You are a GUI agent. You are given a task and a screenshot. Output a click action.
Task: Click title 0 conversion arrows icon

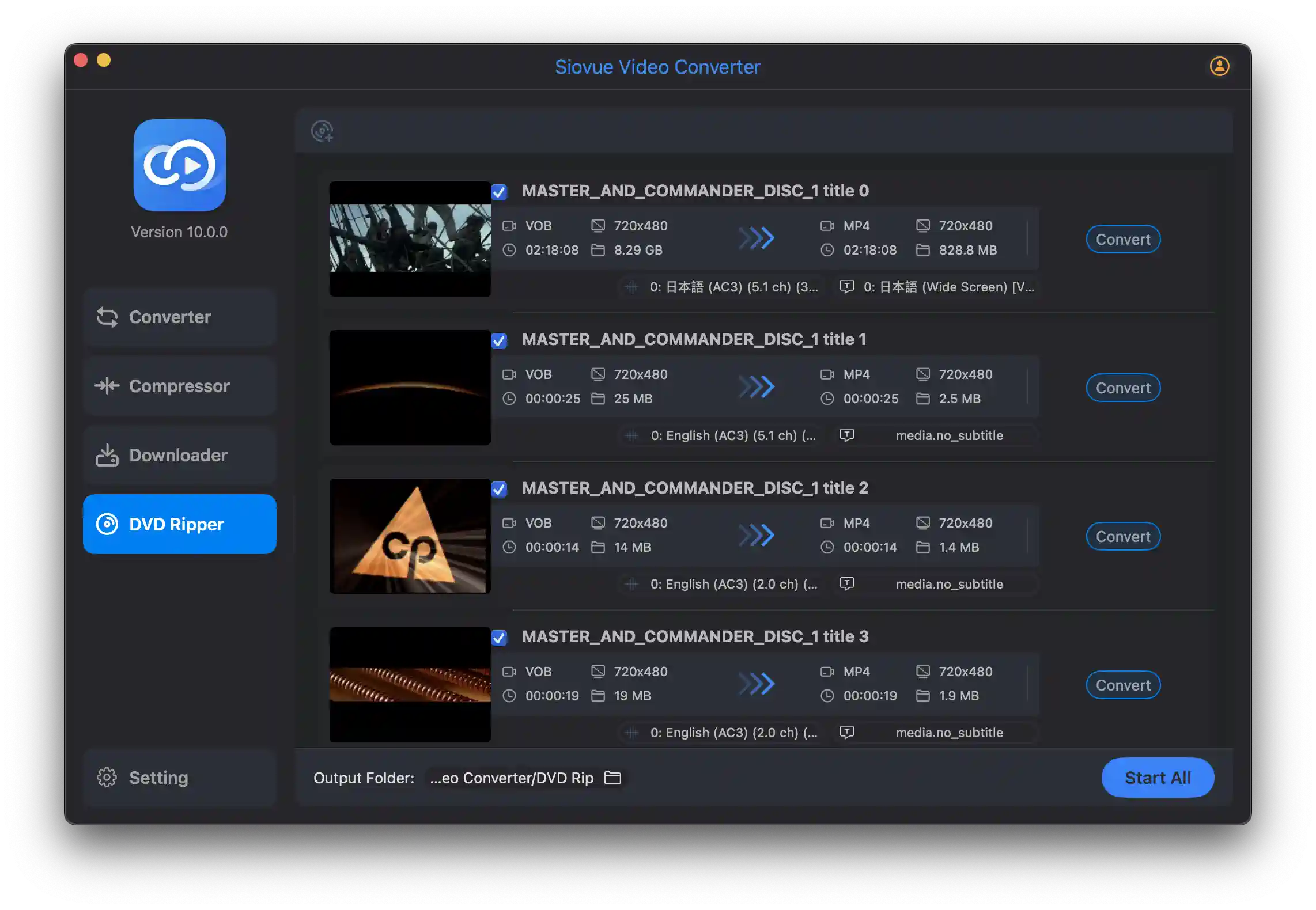pos(757,238)
